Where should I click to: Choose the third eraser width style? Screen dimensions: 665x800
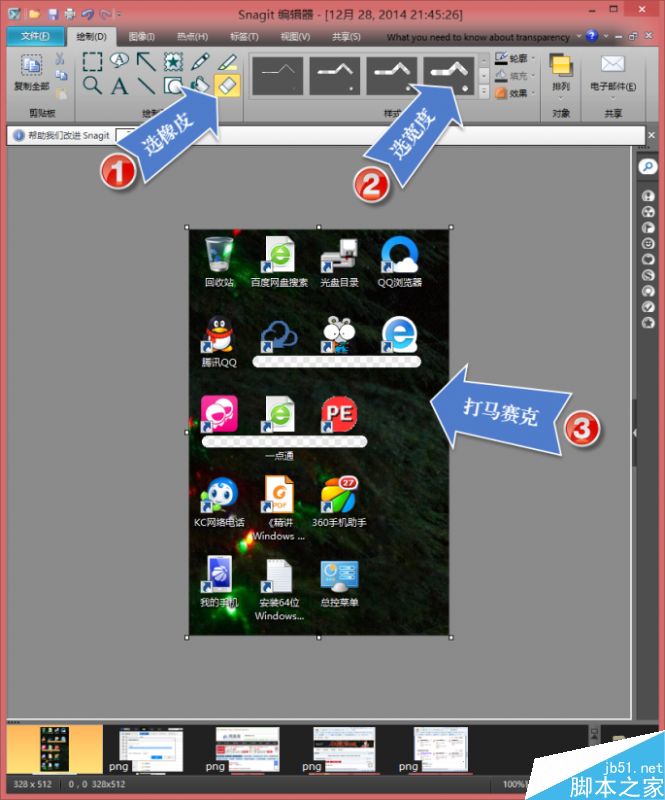click(391, 76)
